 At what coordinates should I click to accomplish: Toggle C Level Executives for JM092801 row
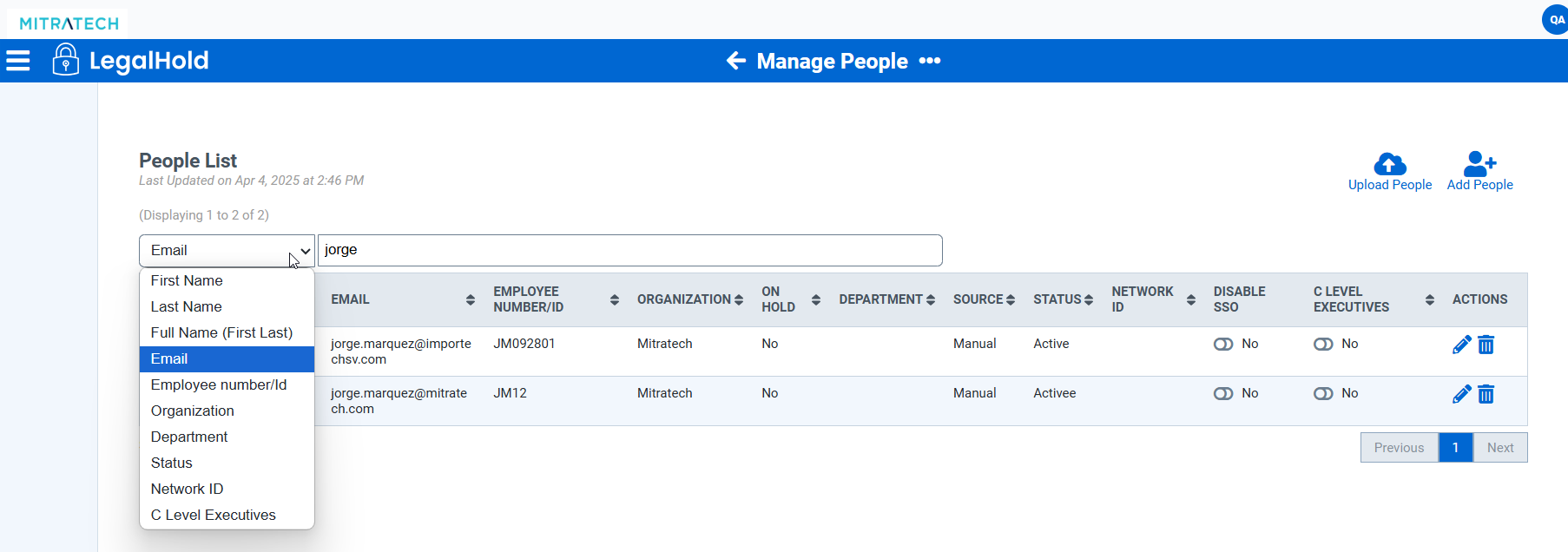(x=1323, y=345)
